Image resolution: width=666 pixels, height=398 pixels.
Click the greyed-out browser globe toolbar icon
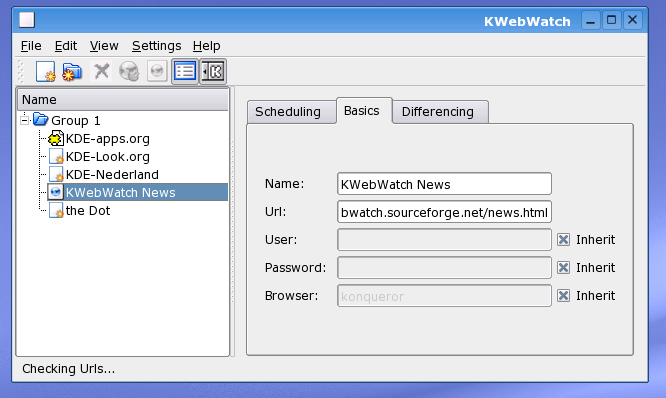[x=157, y=71]
